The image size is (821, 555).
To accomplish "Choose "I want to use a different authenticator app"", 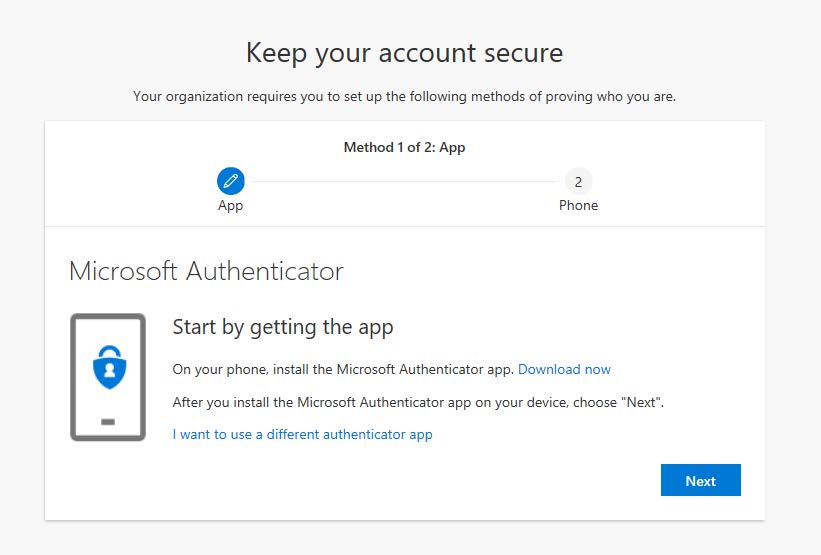I will tap(303, 435).
